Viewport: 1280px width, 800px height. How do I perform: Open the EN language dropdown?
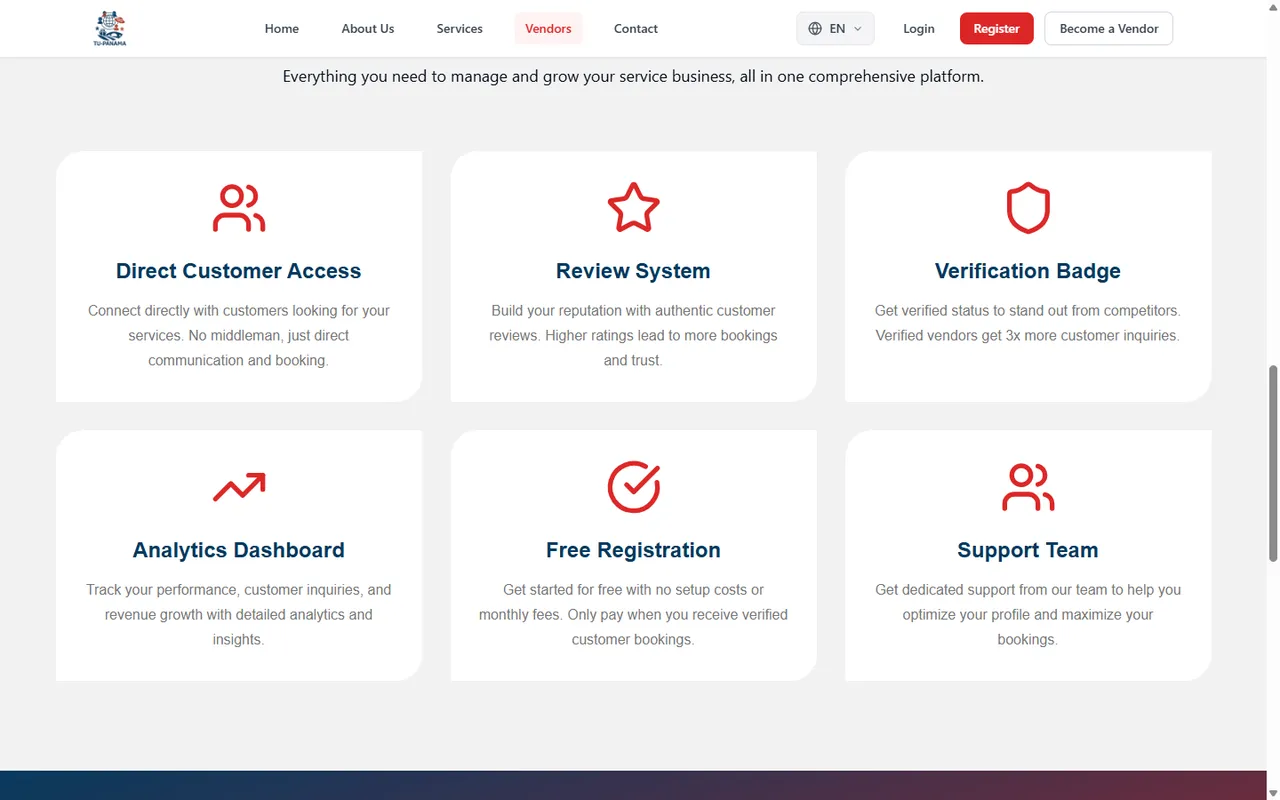[x=836, y=29]
